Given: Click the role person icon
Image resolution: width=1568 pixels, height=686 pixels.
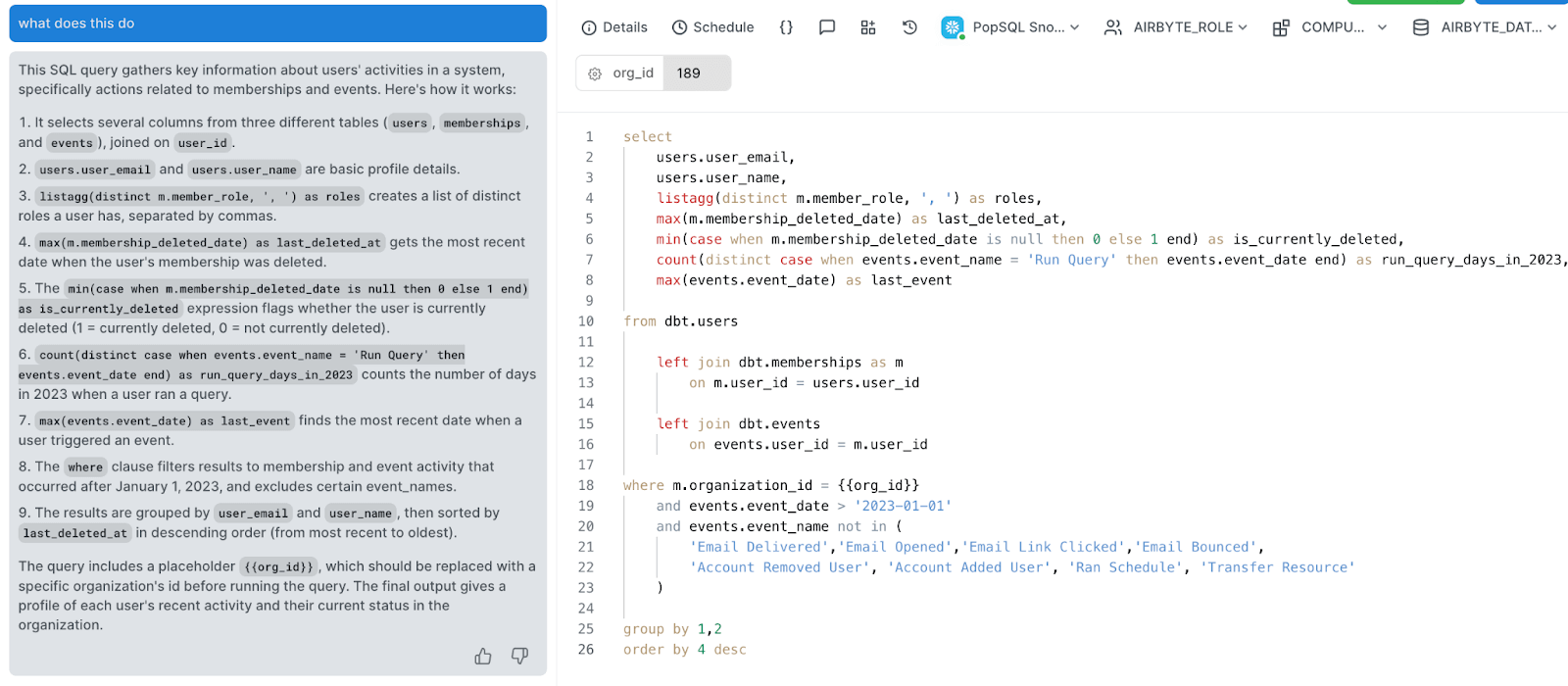Looking at the screenshot, I should tap(1112, 27).
